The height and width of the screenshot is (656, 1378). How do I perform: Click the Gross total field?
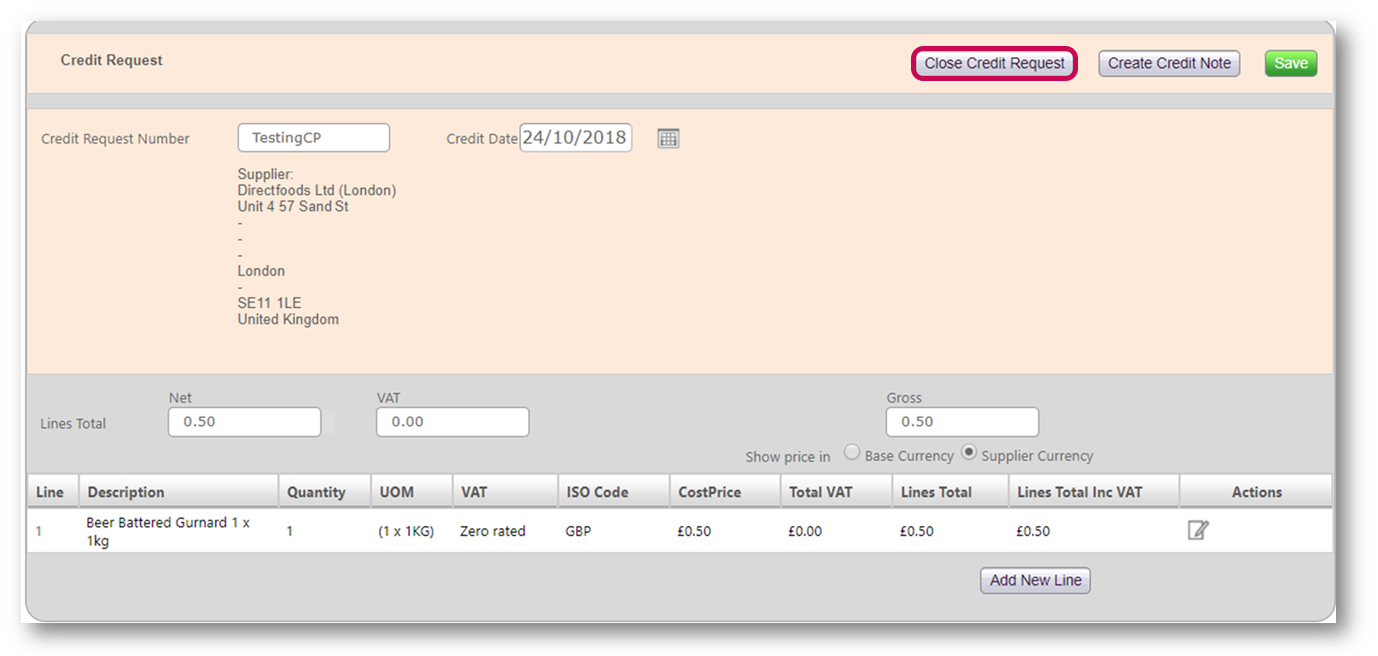coord(962,422)
